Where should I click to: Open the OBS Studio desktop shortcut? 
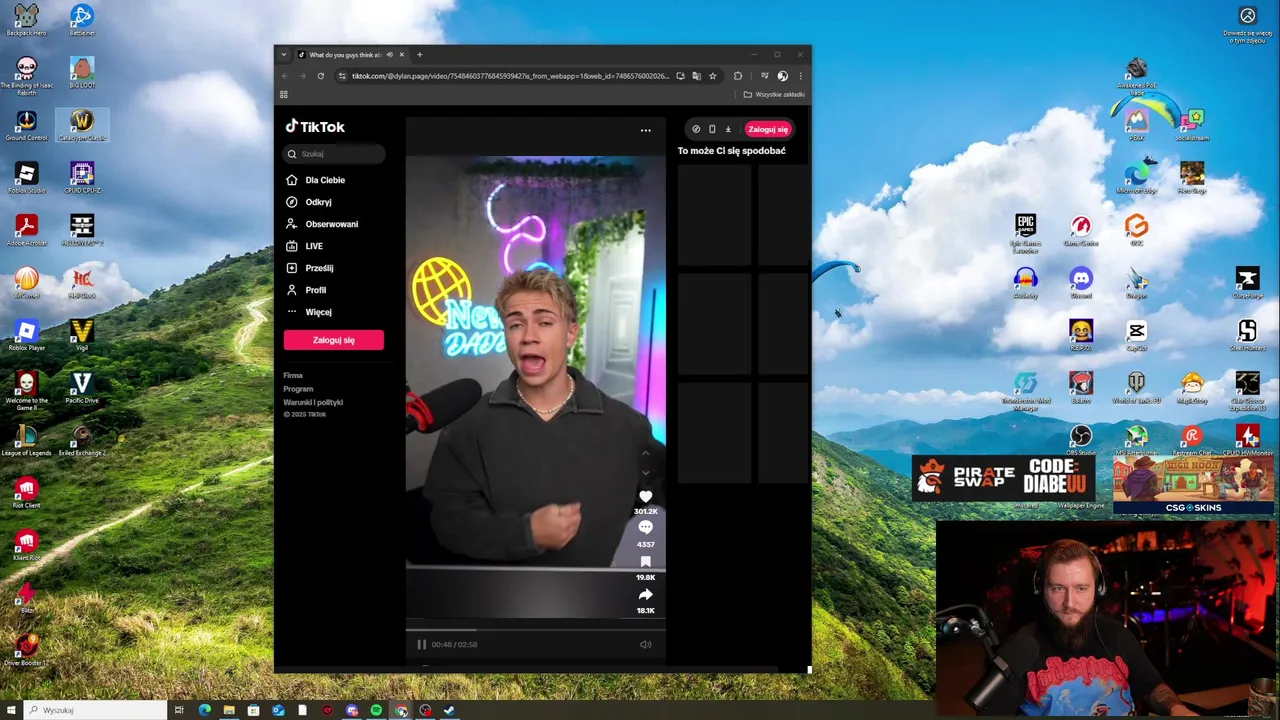pos(1081,440)
